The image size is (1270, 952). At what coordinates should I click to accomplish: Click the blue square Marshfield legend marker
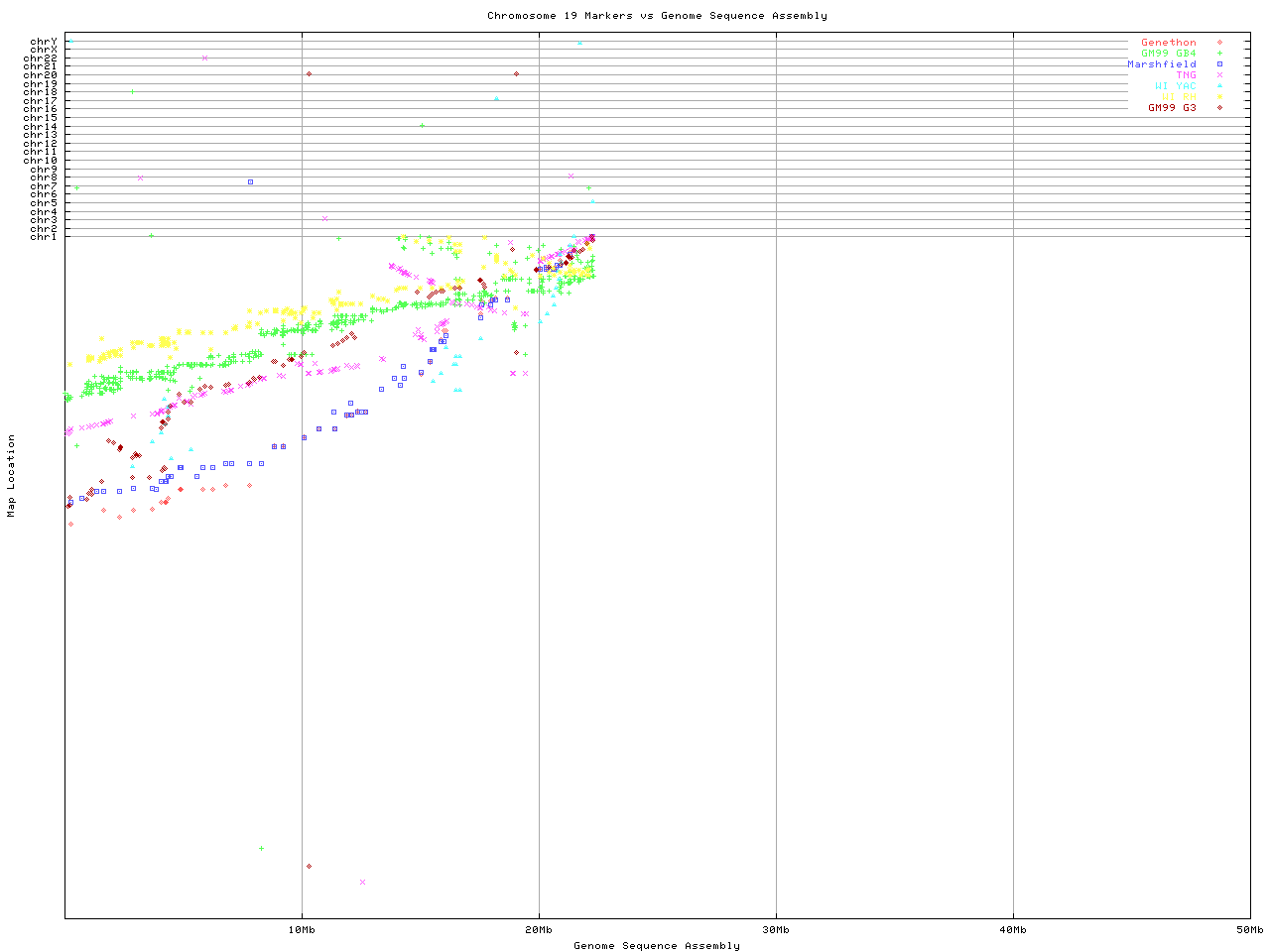pos(1219,64)
